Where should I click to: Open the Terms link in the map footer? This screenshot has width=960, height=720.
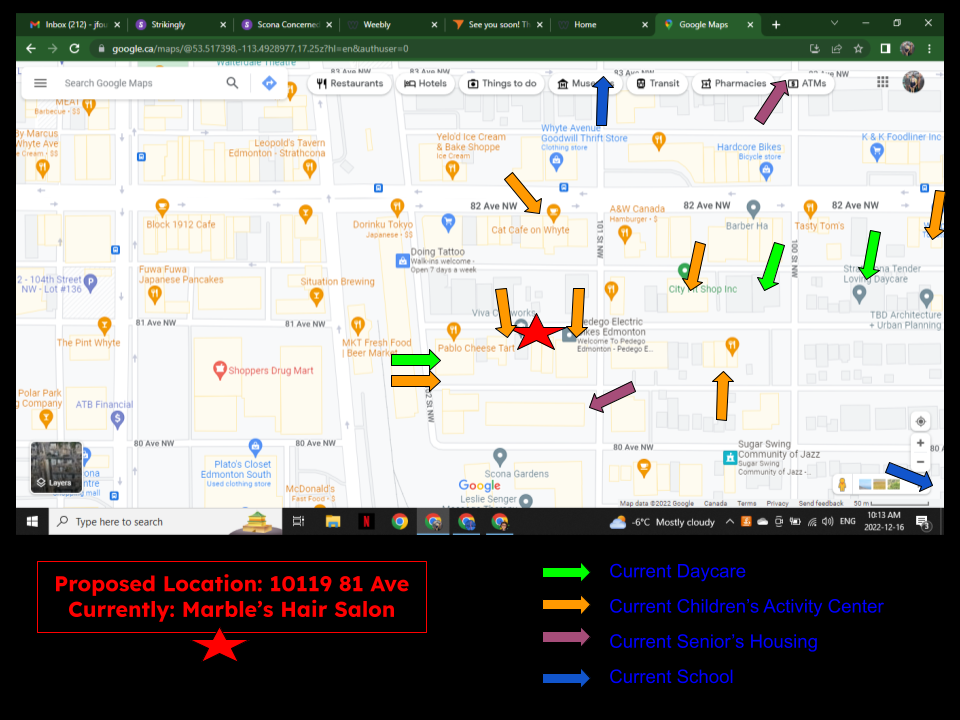(746, 503)
